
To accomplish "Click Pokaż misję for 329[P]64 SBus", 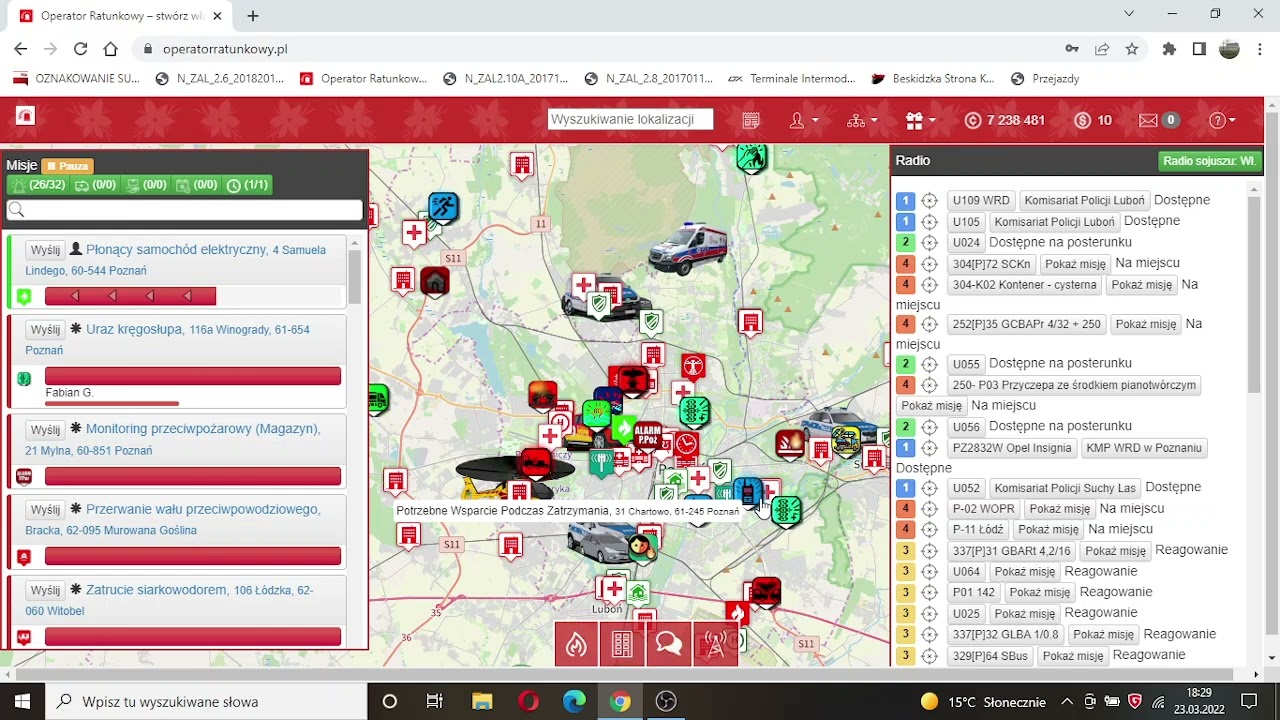I will pyautogui.click(x=1072, y=656).
